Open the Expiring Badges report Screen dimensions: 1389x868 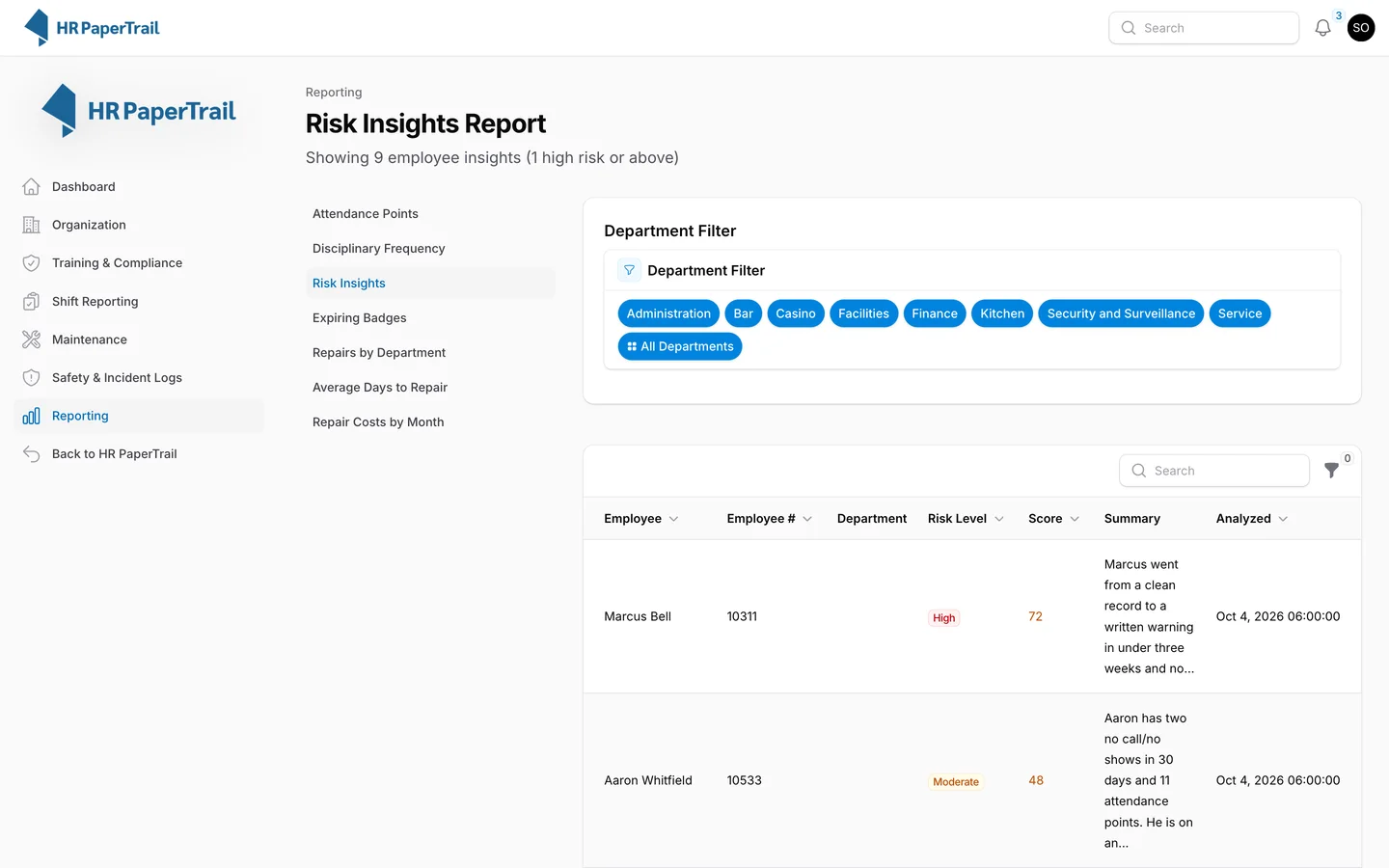pos(430,318)
